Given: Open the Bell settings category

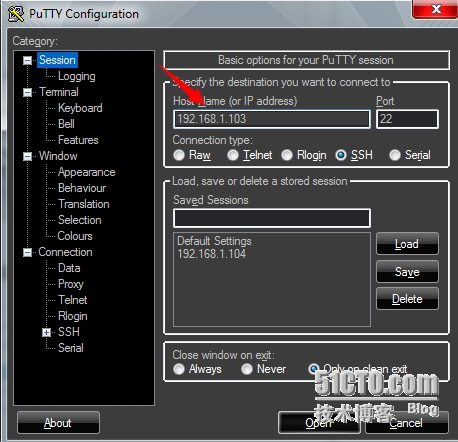Looking at the screenshot, I should (x=66, y=124).
